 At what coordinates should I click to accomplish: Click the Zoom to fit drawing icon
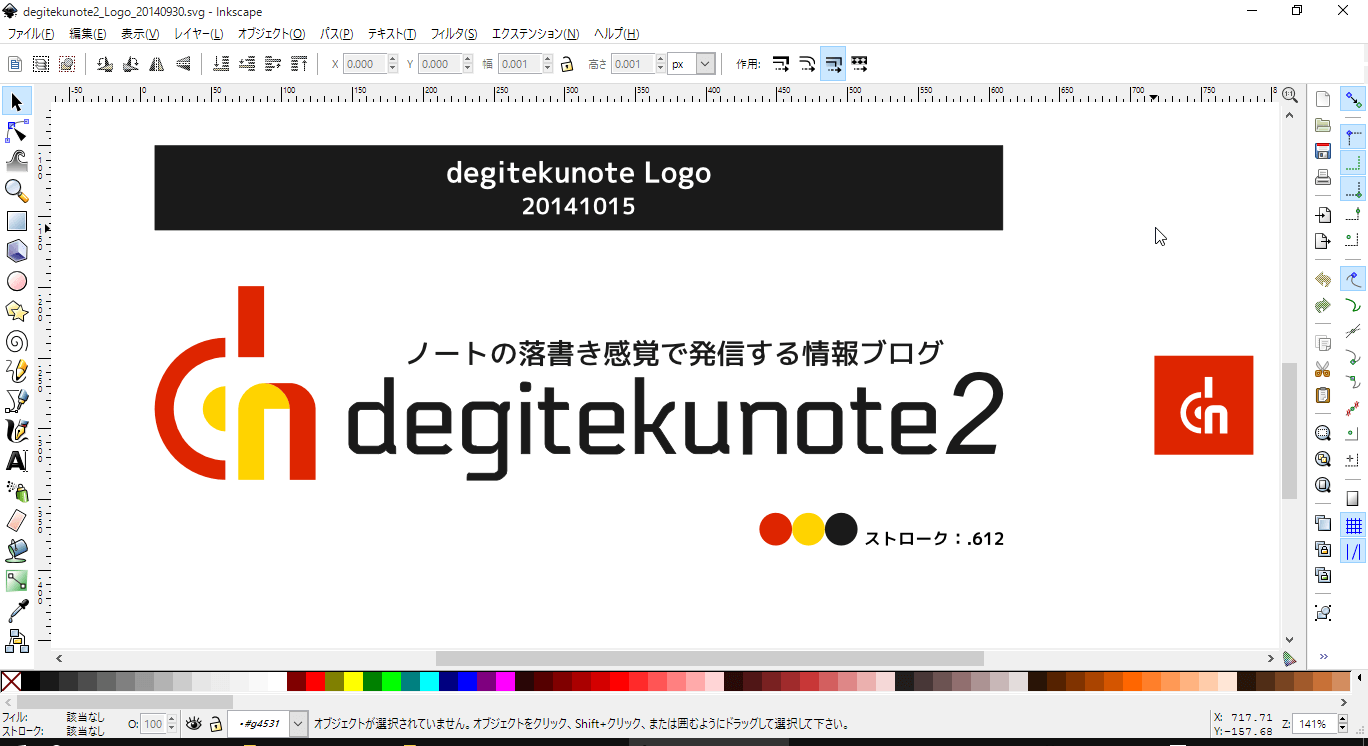(x=1323, y=459)
